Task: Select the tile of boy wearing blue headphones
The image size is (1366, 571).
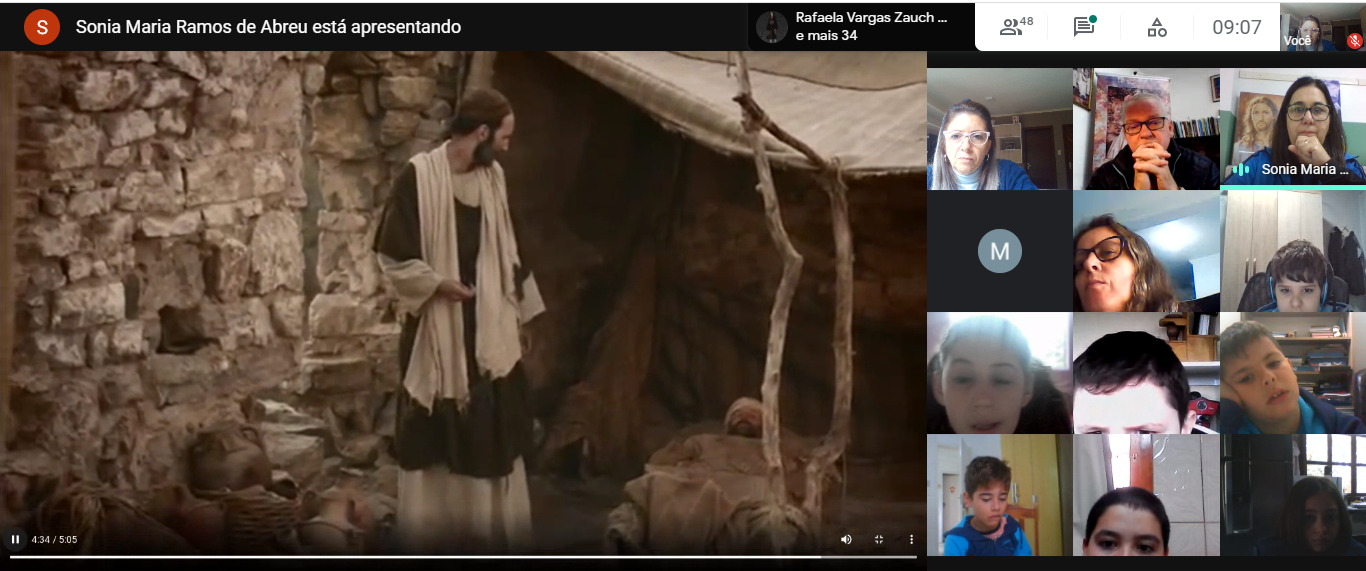Action: 1292,251
